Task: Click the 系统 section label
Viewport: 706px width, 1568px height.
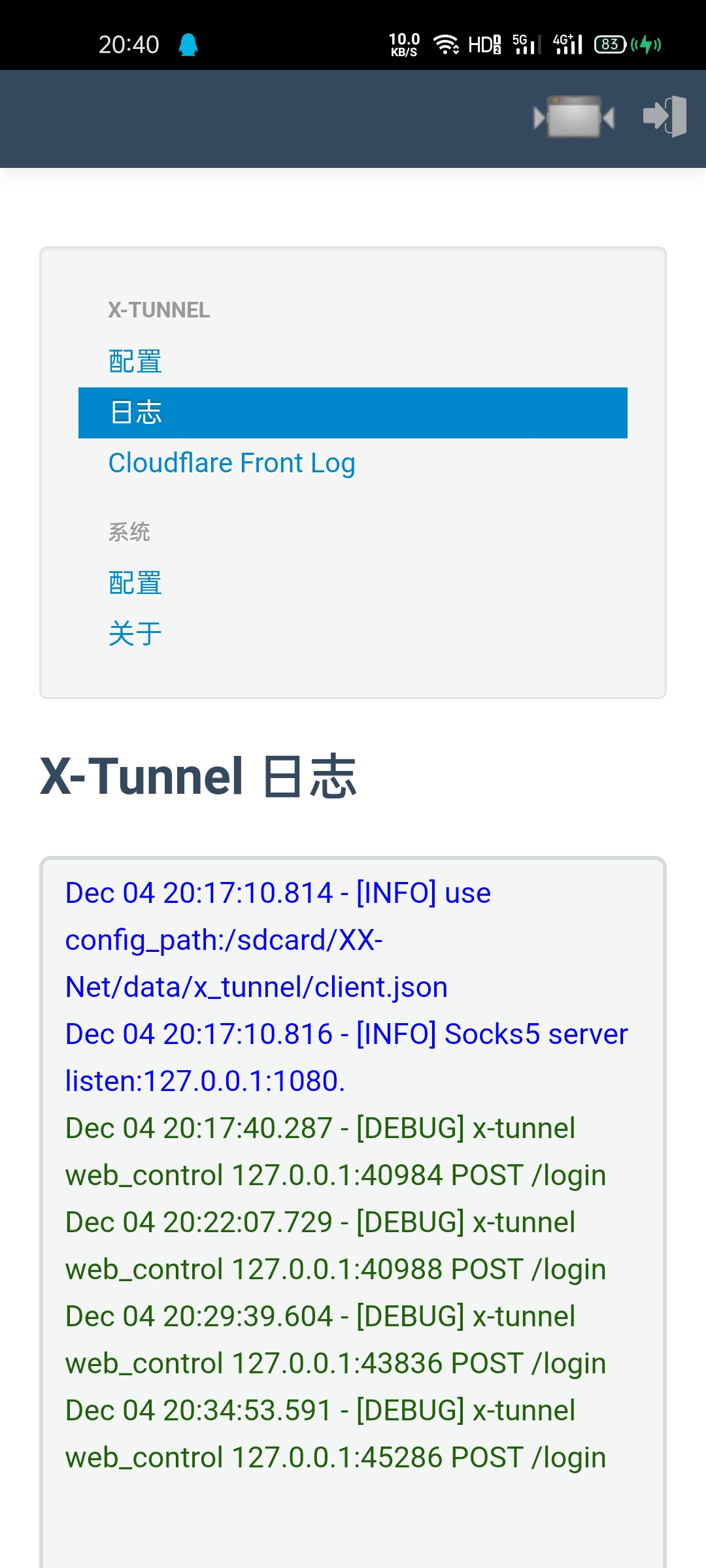Action: (x=130, y=532)
